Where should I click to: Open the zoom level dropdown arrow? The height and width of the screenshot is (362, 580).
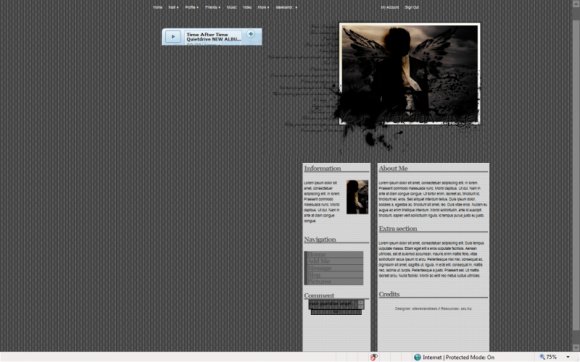[x=568, y=357]
